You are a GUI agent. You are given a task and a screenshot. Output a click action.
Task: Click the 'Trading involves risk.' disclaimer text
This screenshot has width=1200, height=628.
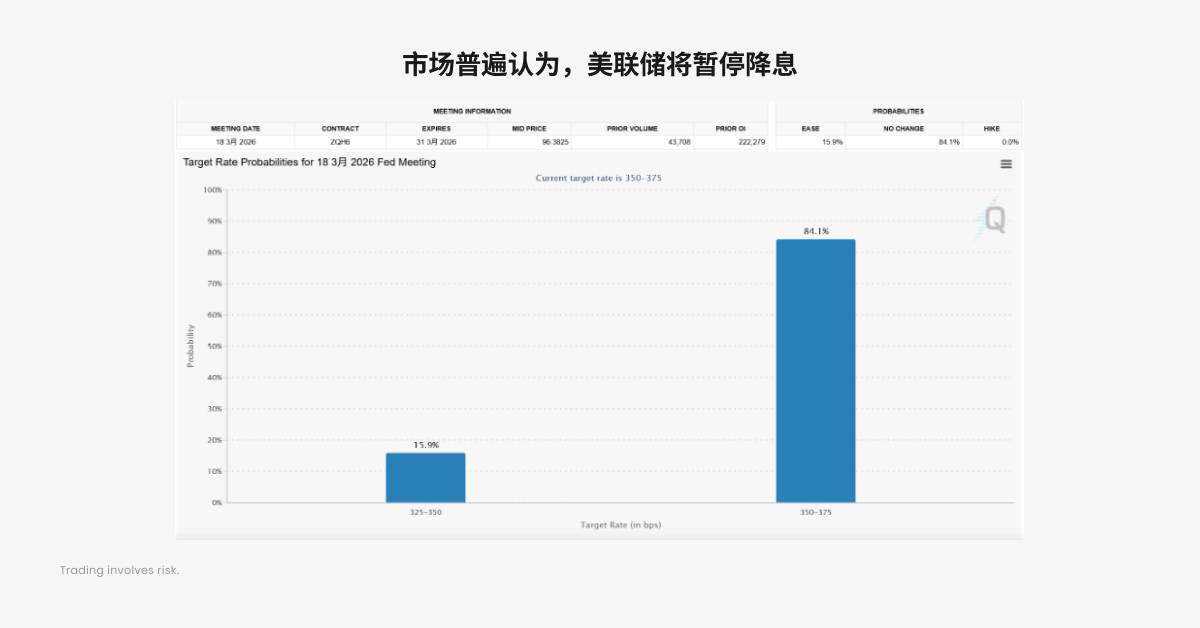pyautogui.click(x=119, y=570)
